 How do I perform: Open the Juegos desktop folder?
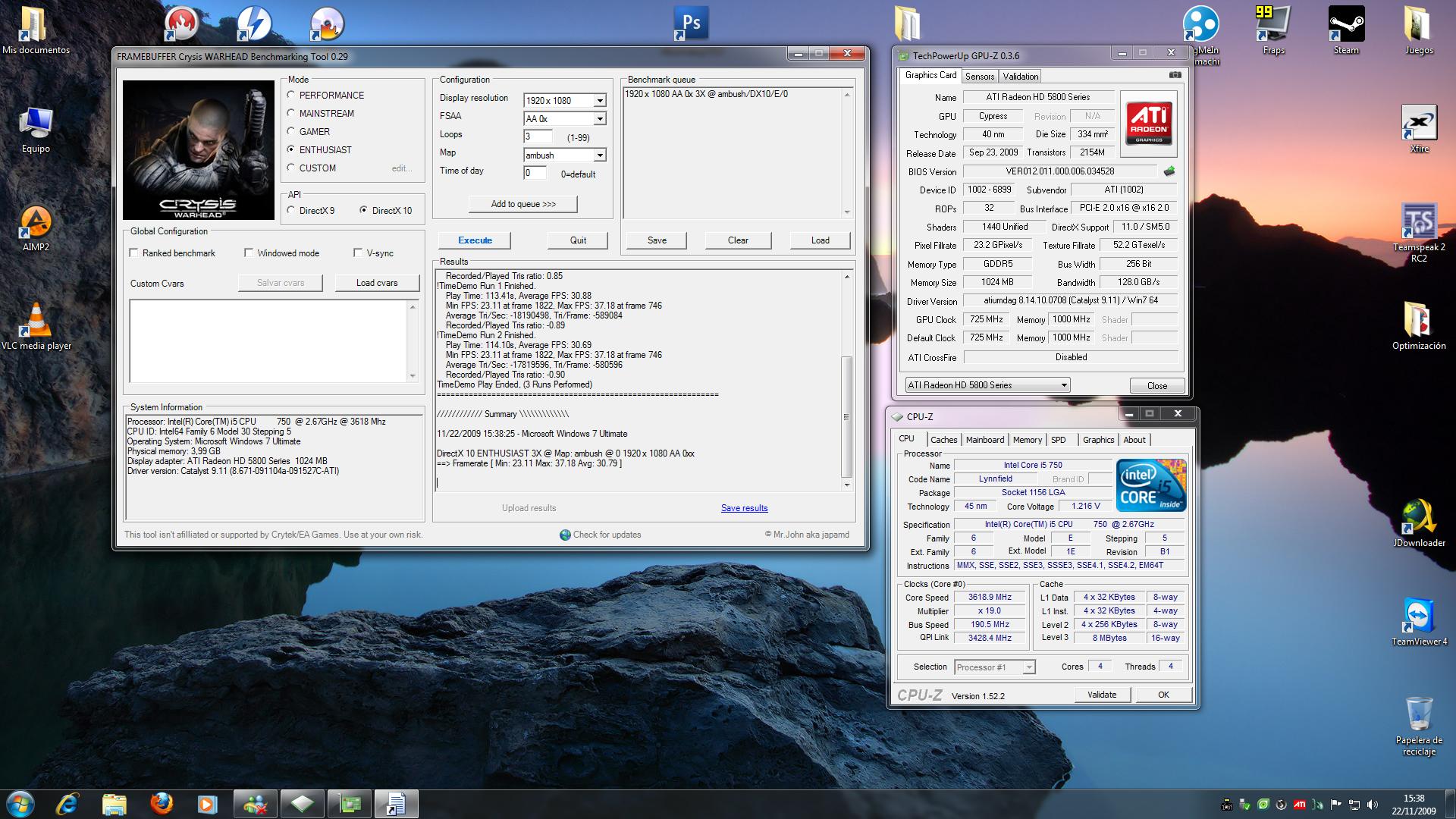[x=1419, y=31]
